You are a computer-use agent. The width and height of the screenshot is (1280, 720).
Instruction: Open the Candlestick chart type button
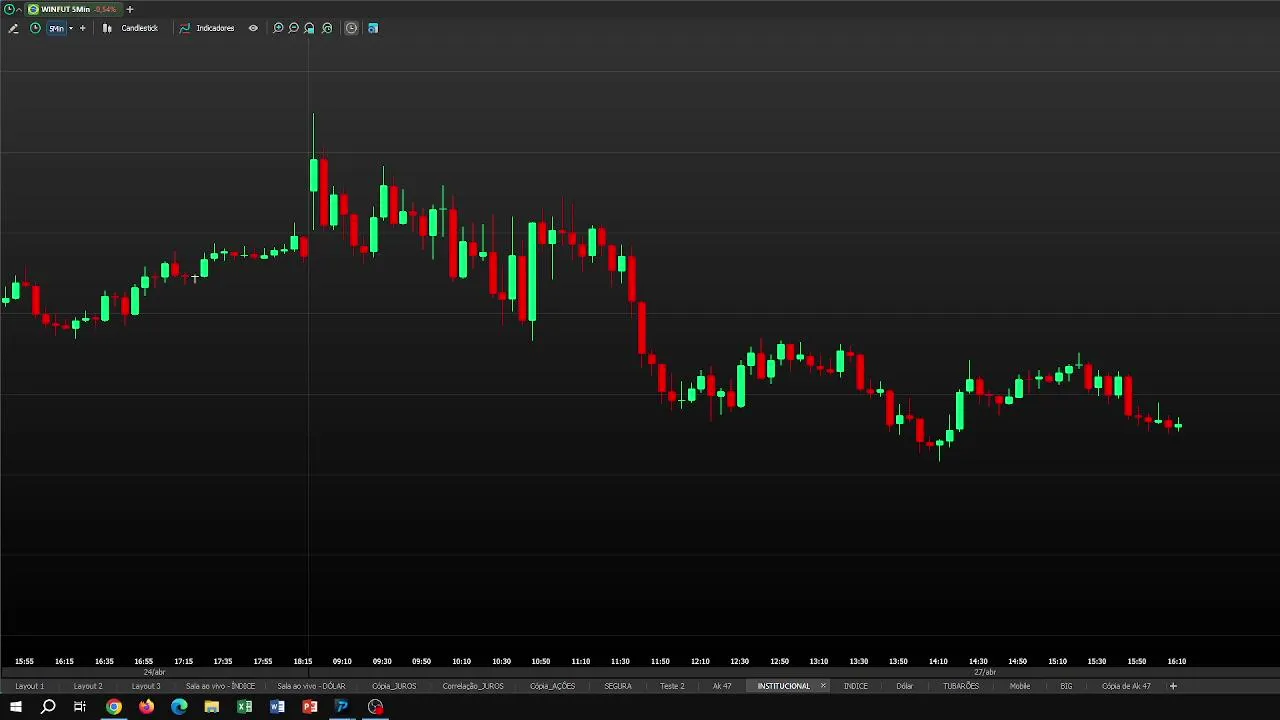139,28
